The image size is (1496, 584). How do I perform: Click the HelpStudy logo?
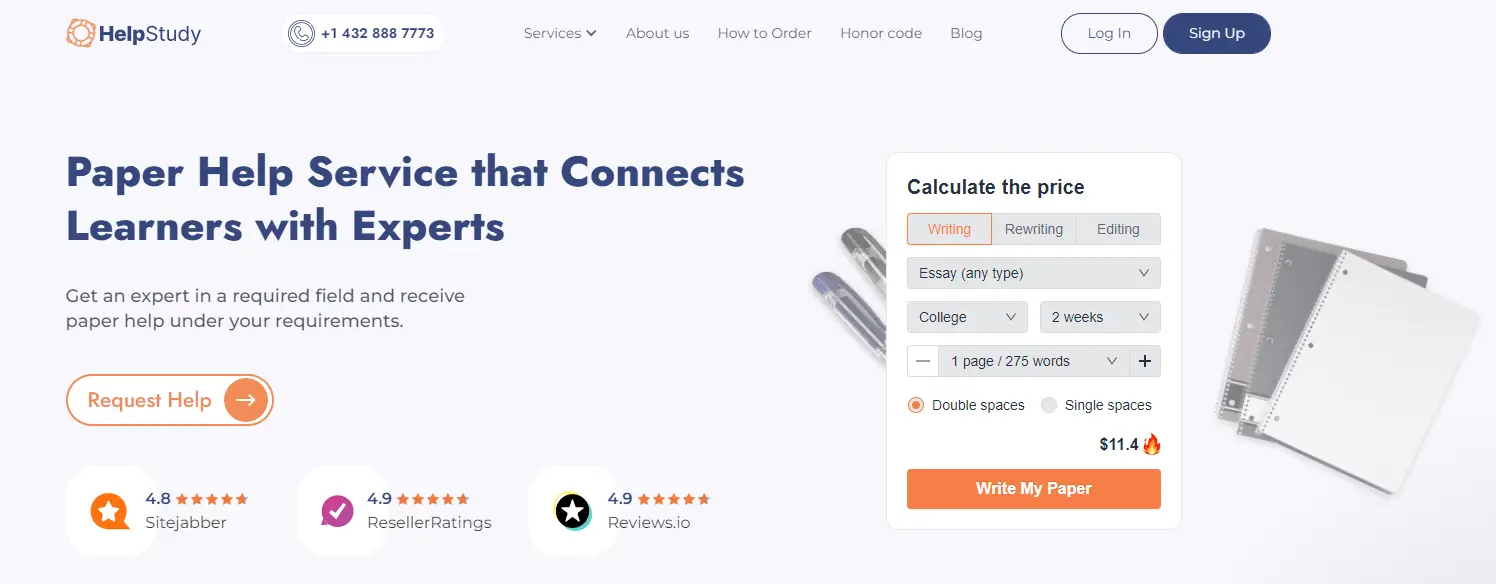(133, 32)
